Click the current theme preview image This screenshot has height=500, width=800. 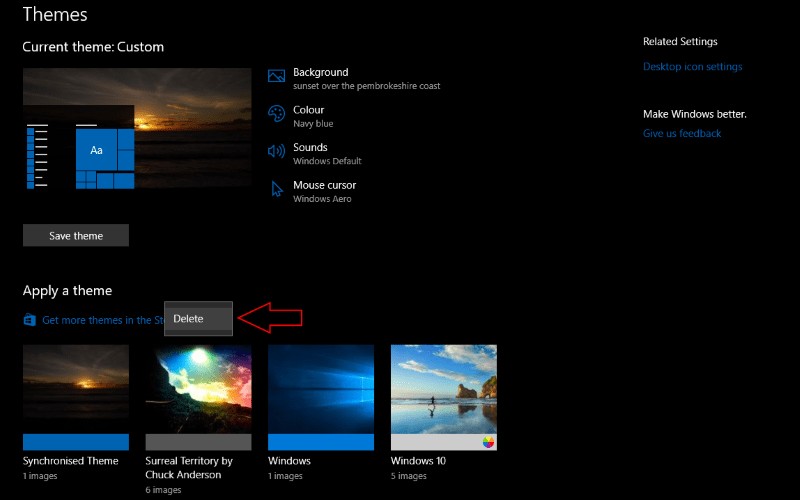[137, 129]
